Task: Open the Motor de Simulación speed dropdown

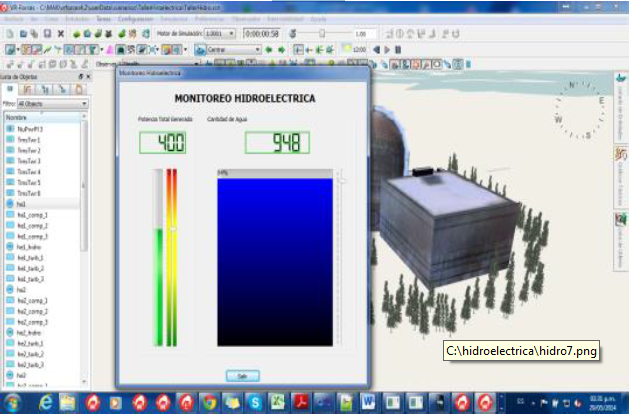Action: coord(219,33)
